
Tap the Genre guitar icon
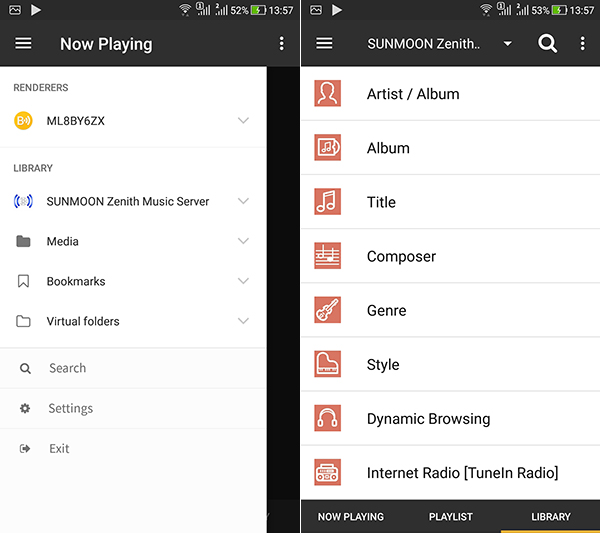pos(328,310)
